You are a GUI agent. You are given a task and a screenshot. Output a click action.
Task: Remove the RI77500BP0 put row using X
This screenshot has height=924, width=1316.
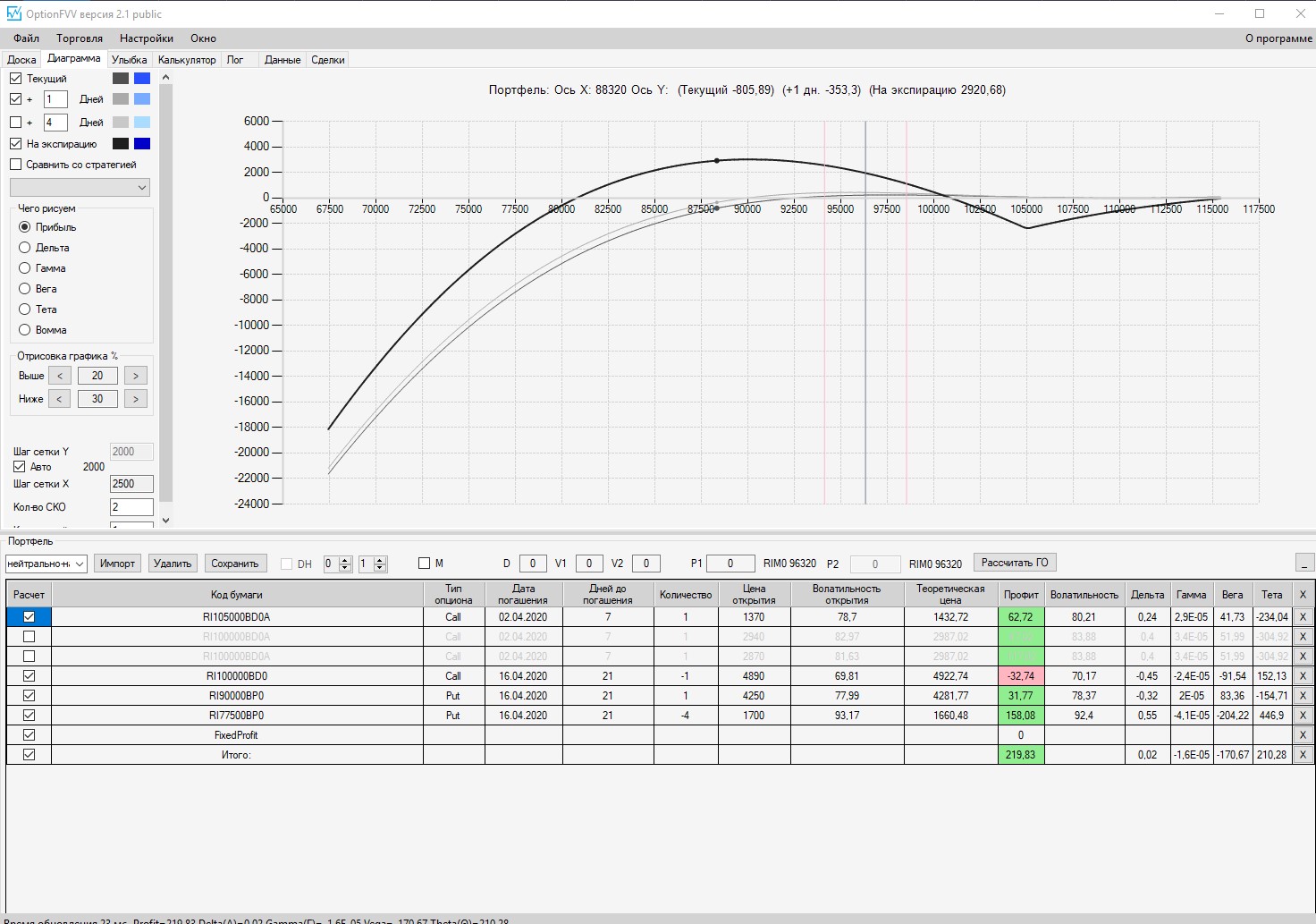(1303, 716)
